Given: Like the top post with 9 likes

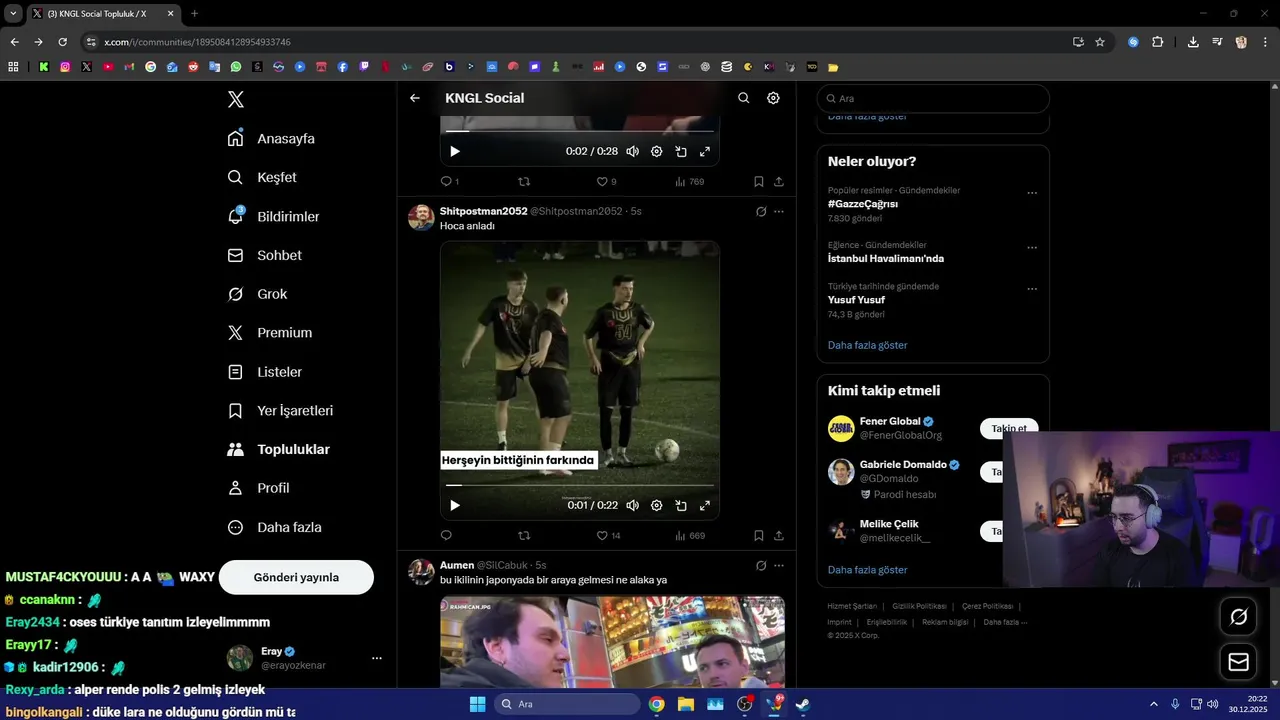Looking at the screenshot, I should 606,182.
